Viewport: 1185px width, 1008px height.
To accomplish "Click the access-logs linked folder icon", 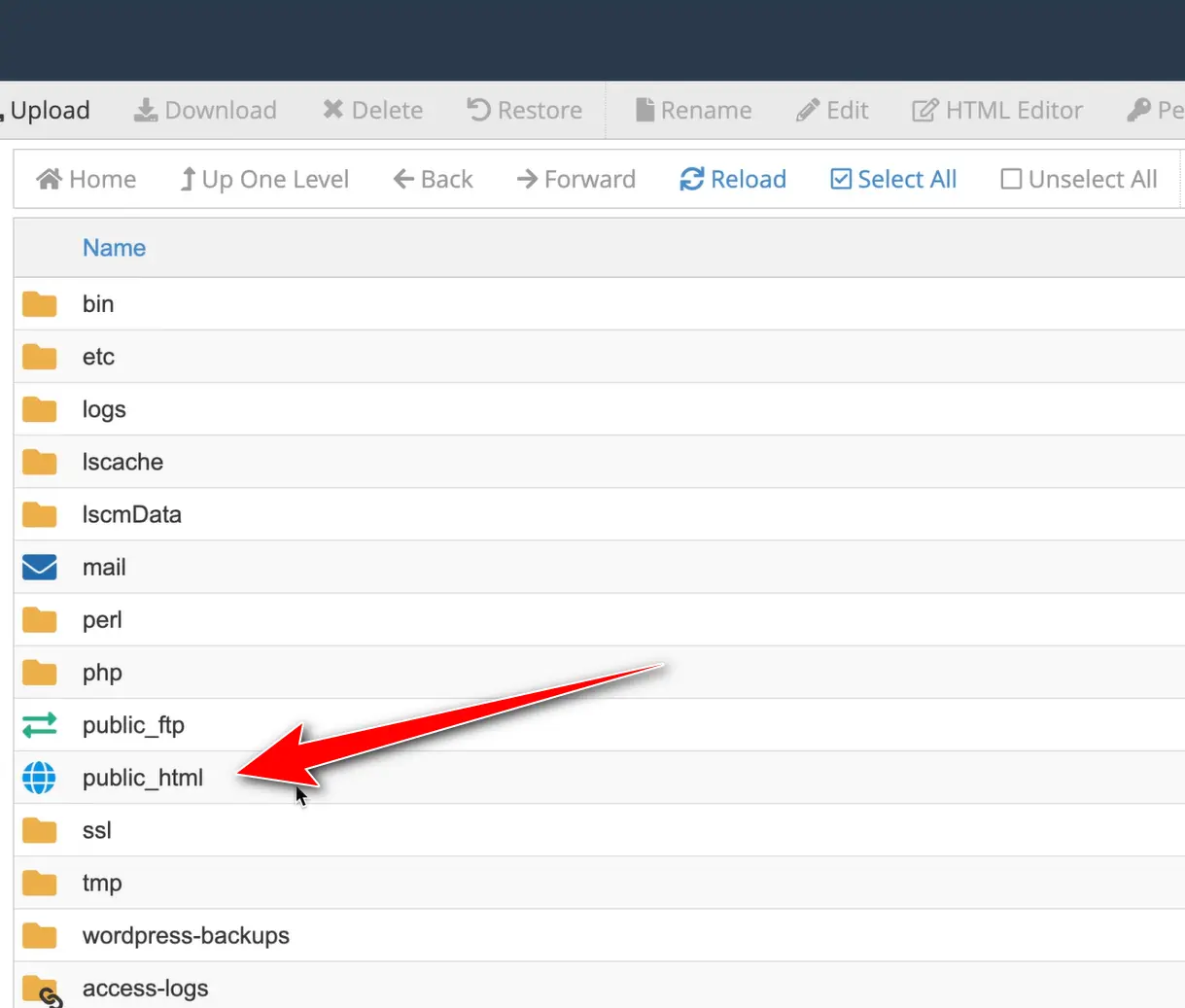I will (41, 990).
